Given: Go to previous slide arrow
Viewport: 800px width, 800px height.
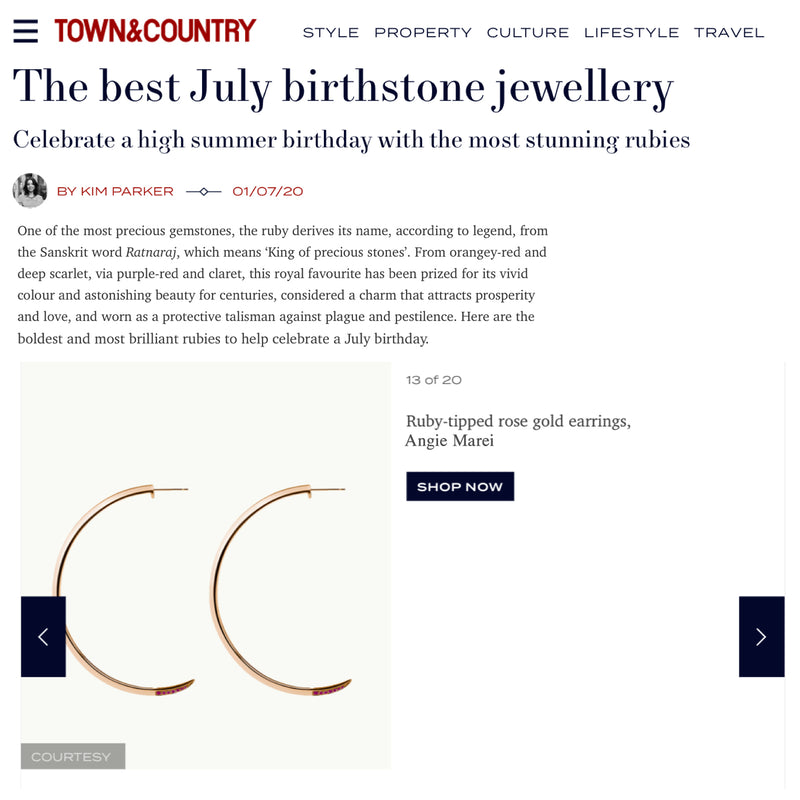Looking at the screenshot, I should [x=43, y=637].
